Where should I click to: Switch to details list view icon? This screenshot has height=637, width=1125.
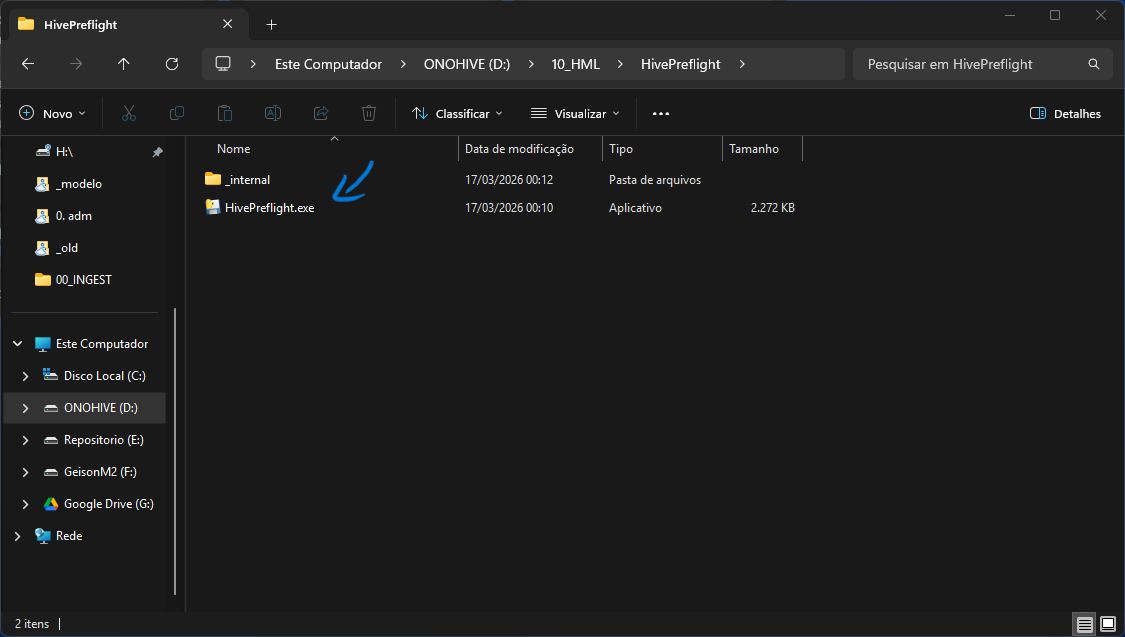(1085, 625)
